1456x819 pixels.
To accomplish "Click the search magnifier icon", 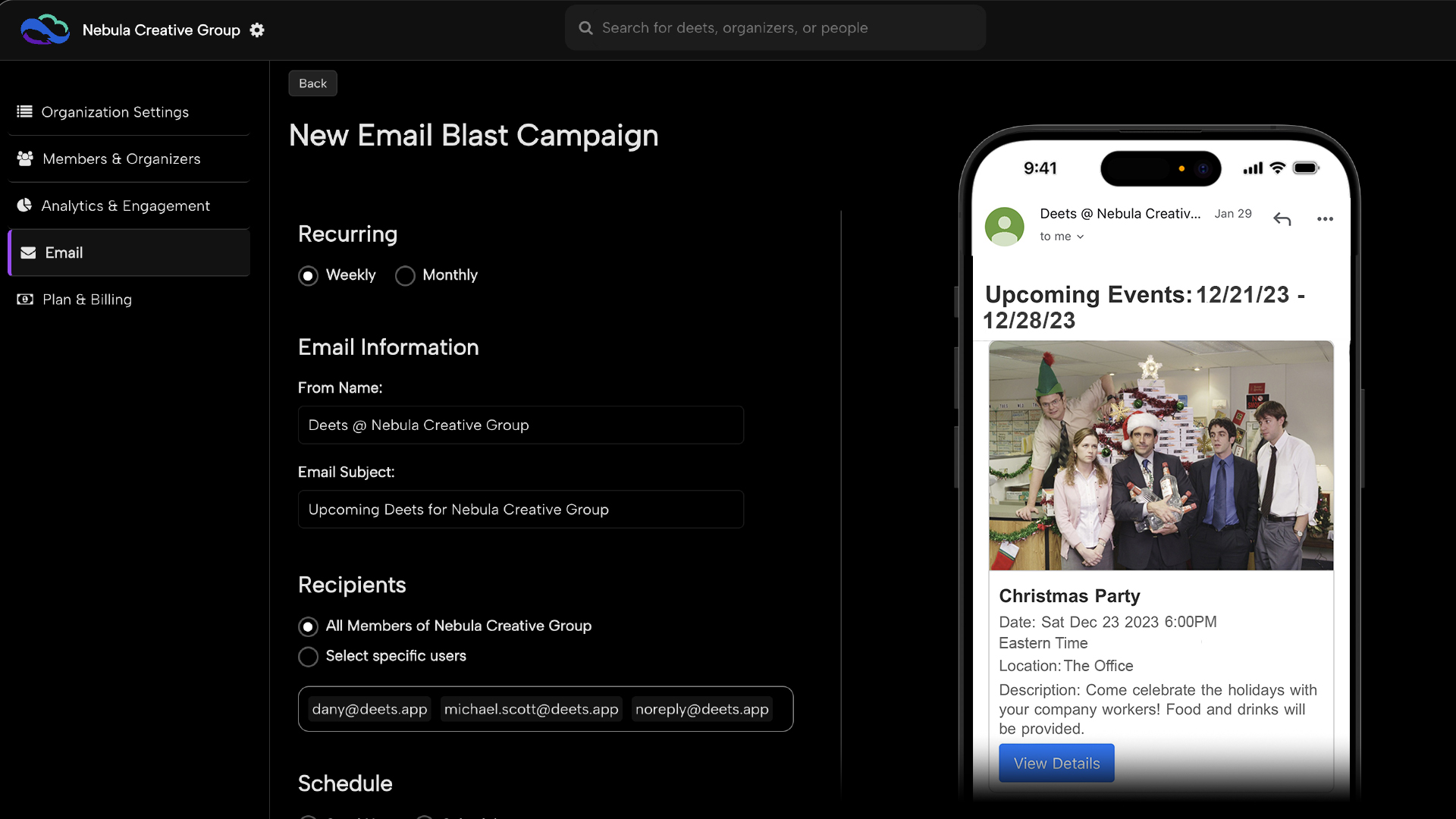I will click(x=585, y=28).
